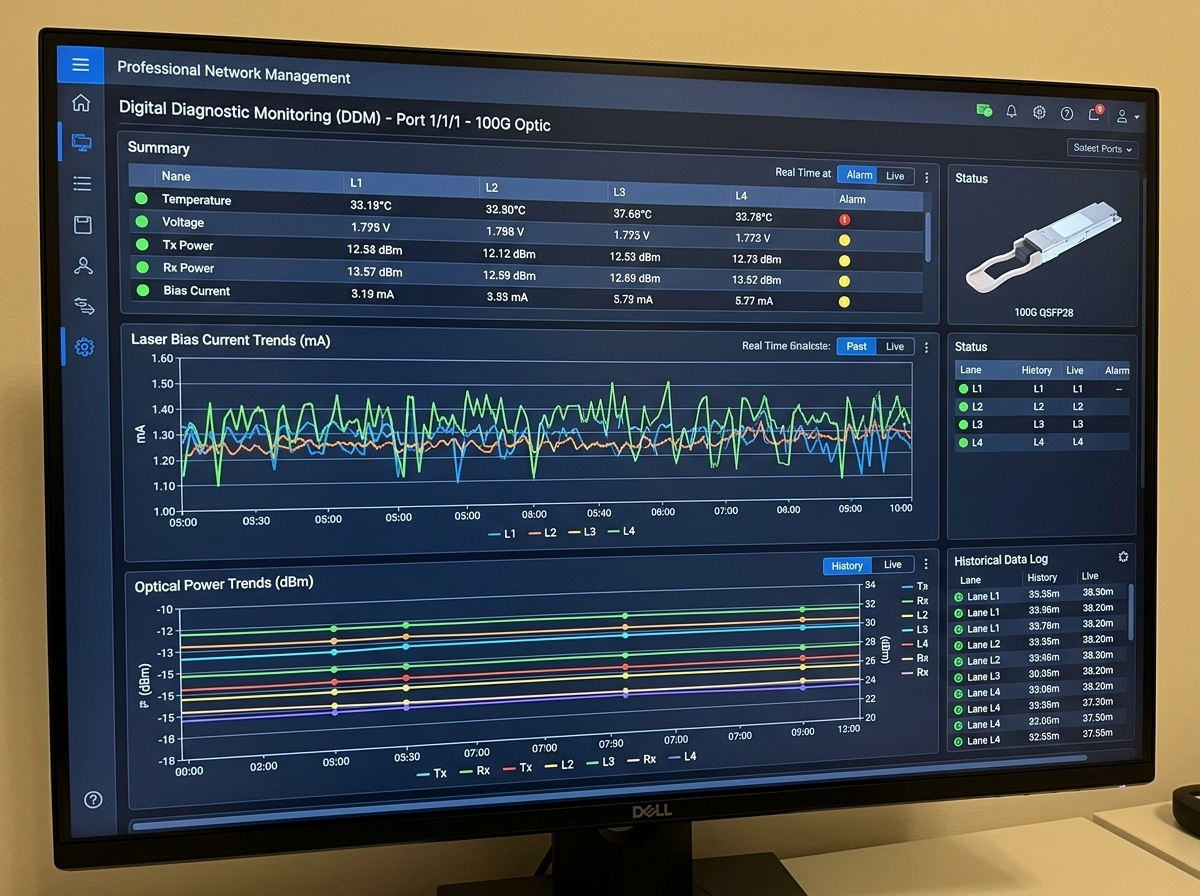Open the save/disk sidebar icon
Screen dimensions: 1200x896
(x=83, y=225)
